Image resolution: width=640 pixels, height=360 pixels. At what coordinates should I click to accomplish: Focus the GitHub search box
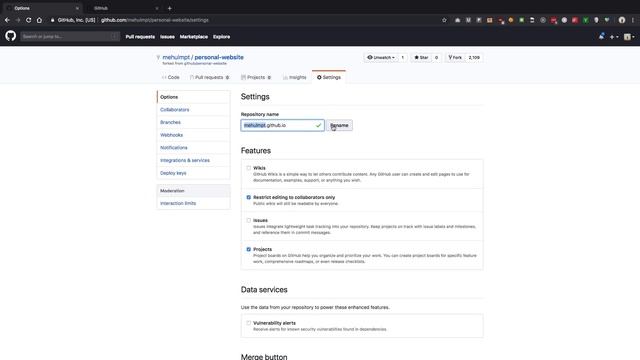click(70, 36)
